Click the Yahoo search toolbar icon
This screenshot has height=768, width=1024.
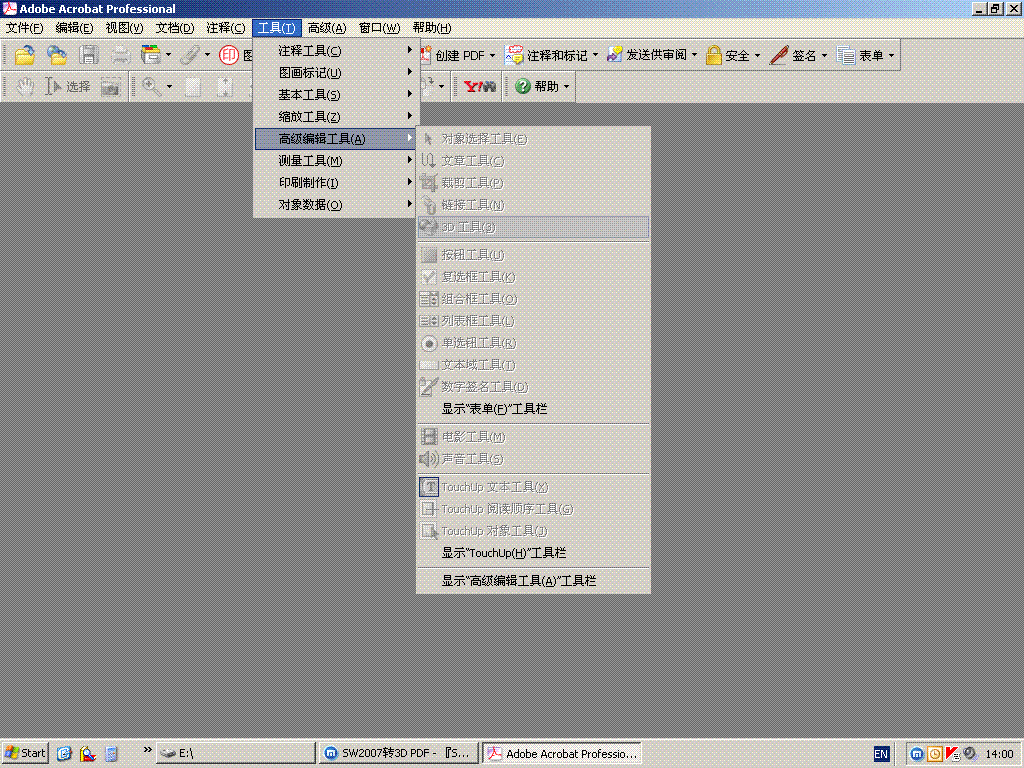(479, 86)
